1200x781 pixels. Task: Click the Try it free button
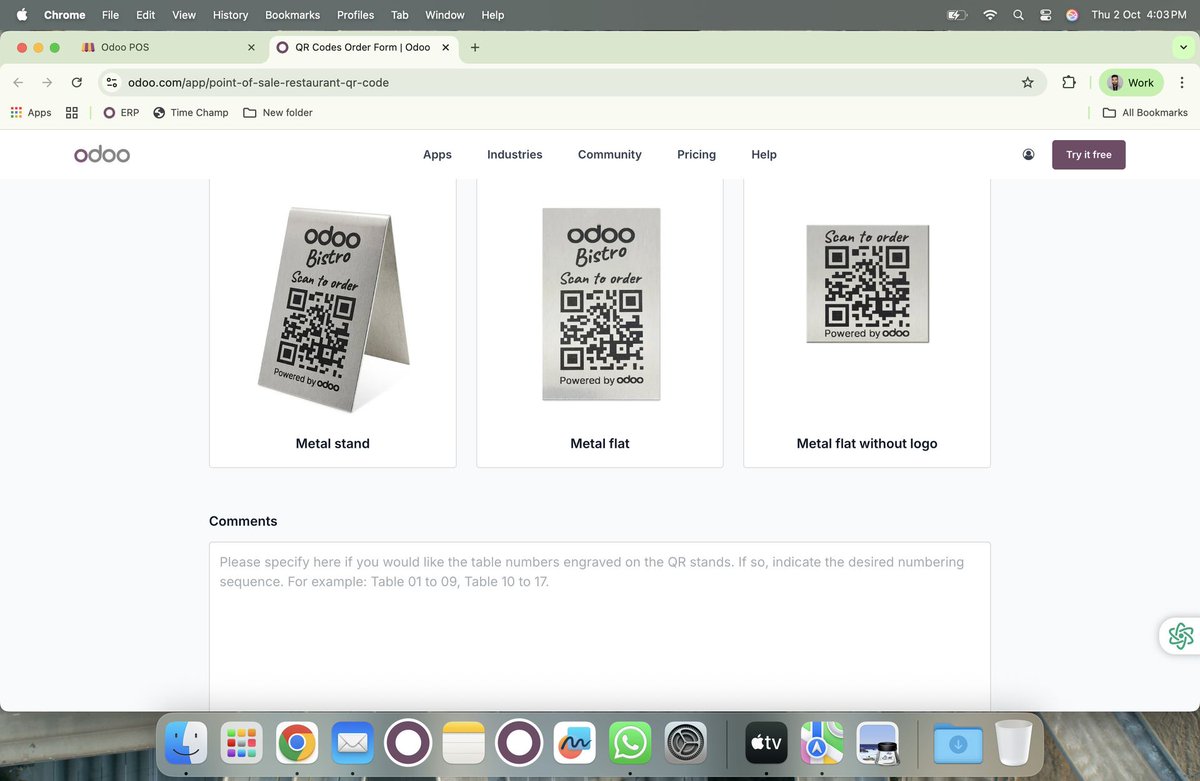1088,155
